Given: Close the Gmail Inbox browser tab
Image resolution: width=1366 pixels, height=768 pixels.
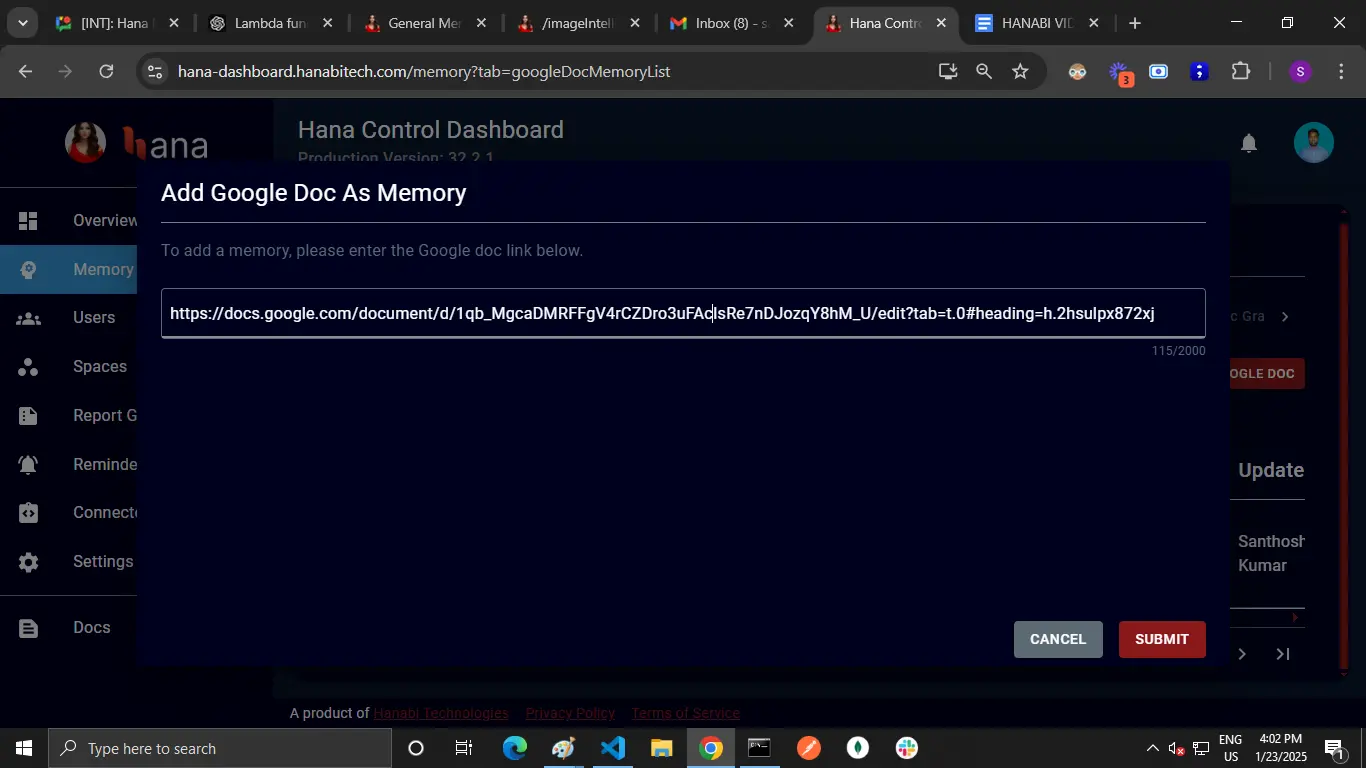Looking at the screenshot, I should [x=788, y=23].
